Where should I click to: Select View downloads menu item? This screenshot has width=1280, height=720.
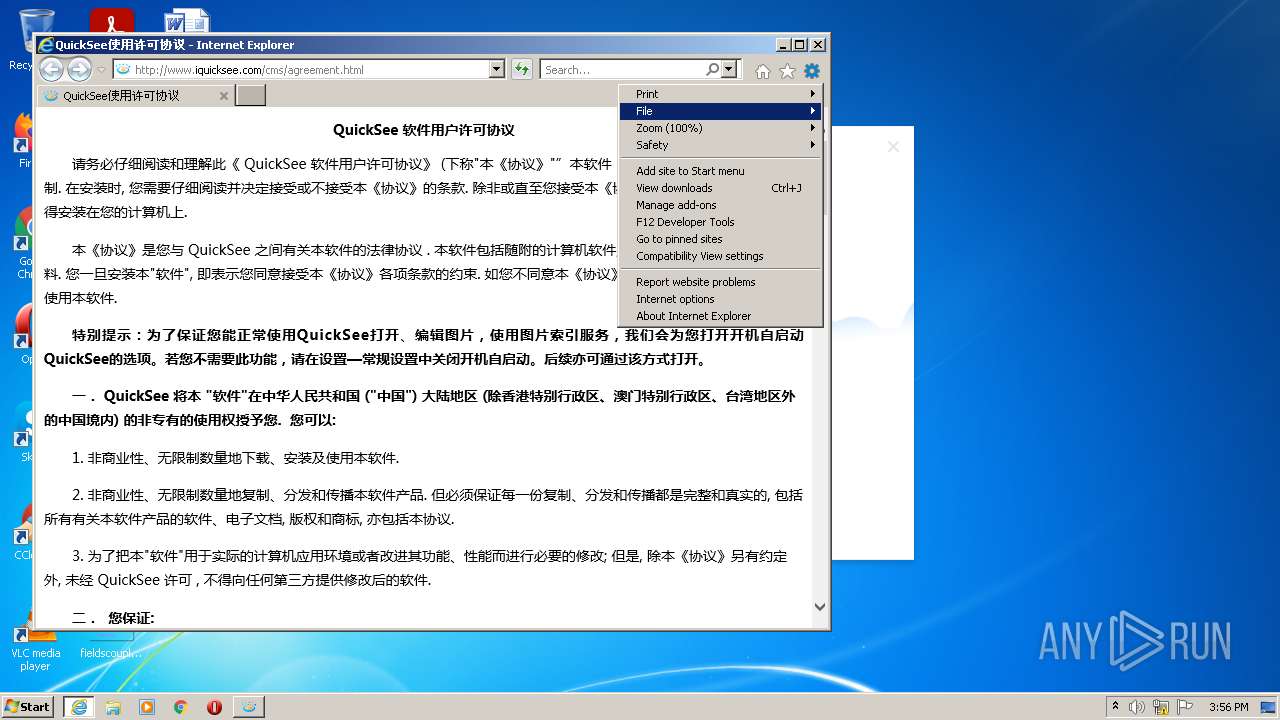[721, 188]
